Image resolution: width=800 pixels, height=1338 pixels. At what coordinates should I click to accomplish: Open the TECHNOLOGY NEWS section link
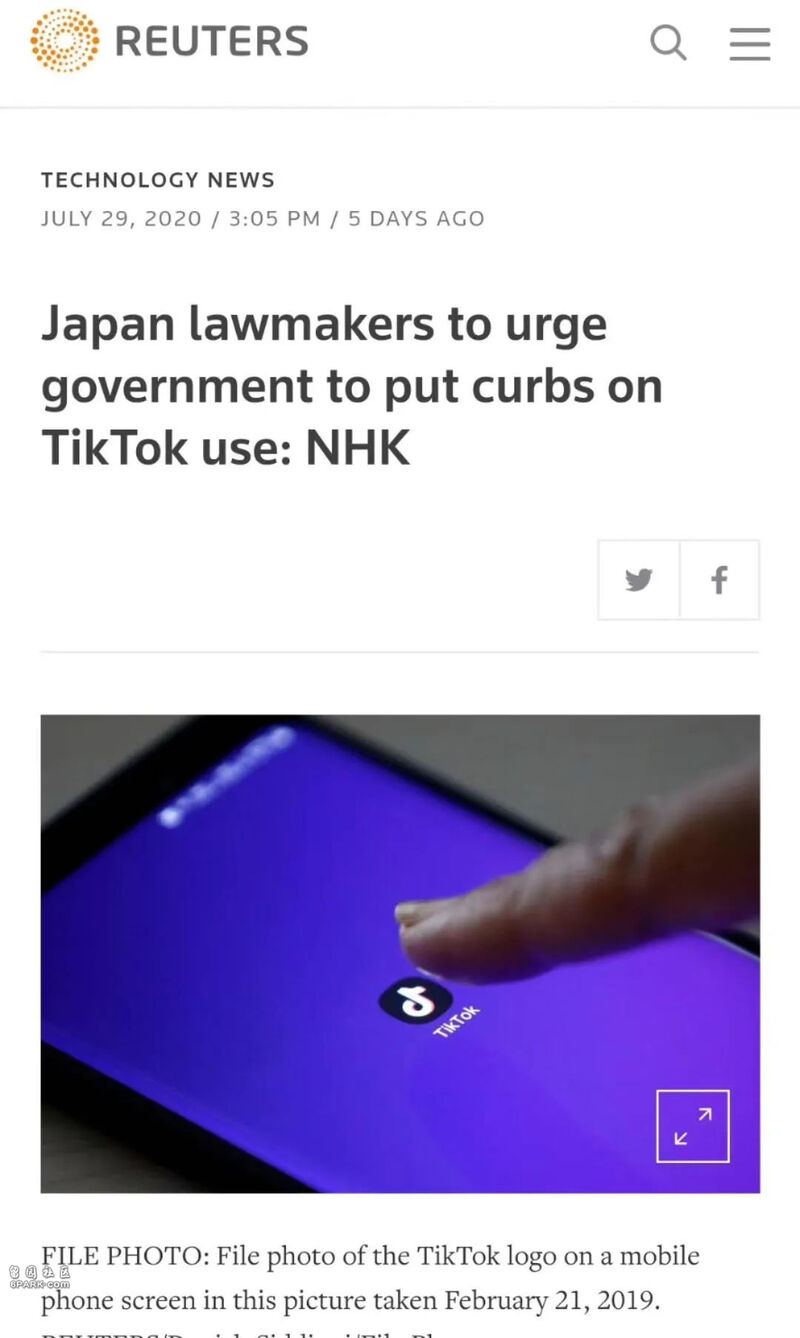158,180
